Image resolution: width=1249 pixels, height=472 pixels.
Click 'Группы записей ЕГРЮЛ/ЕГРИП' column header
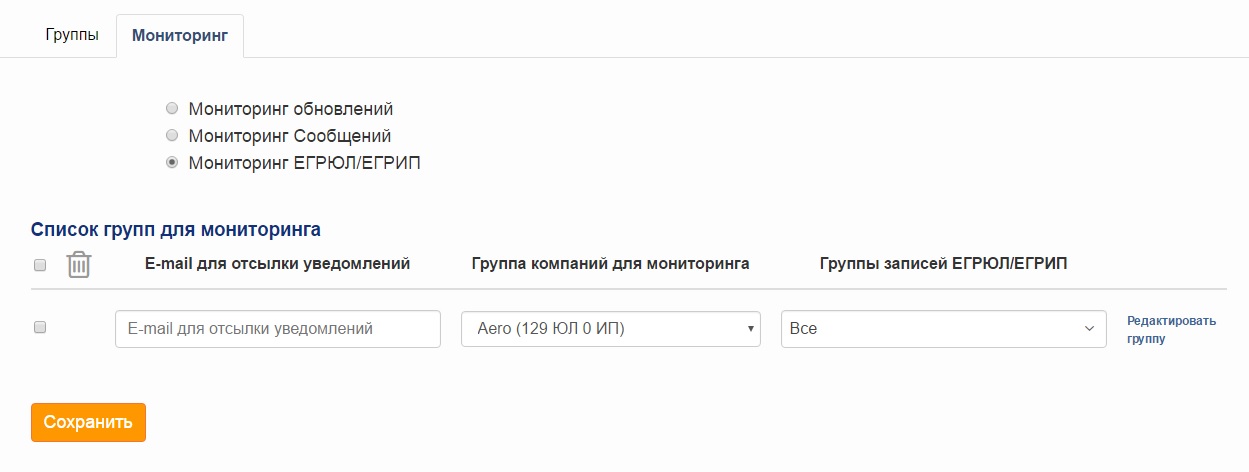pos(944,264)
